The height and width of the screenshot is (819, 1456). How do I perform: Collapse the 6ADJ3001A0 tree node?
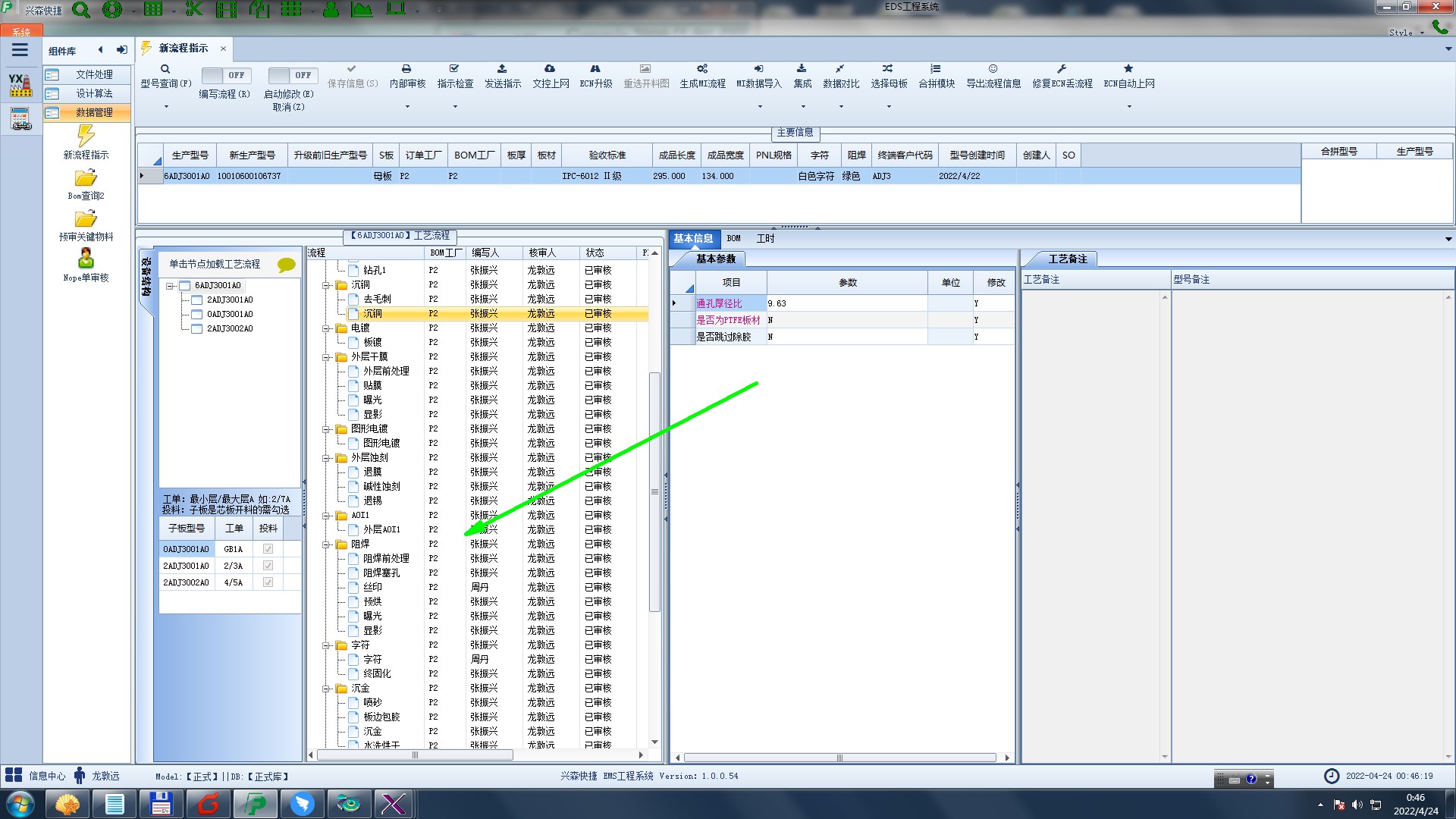[x=171, y=286]
